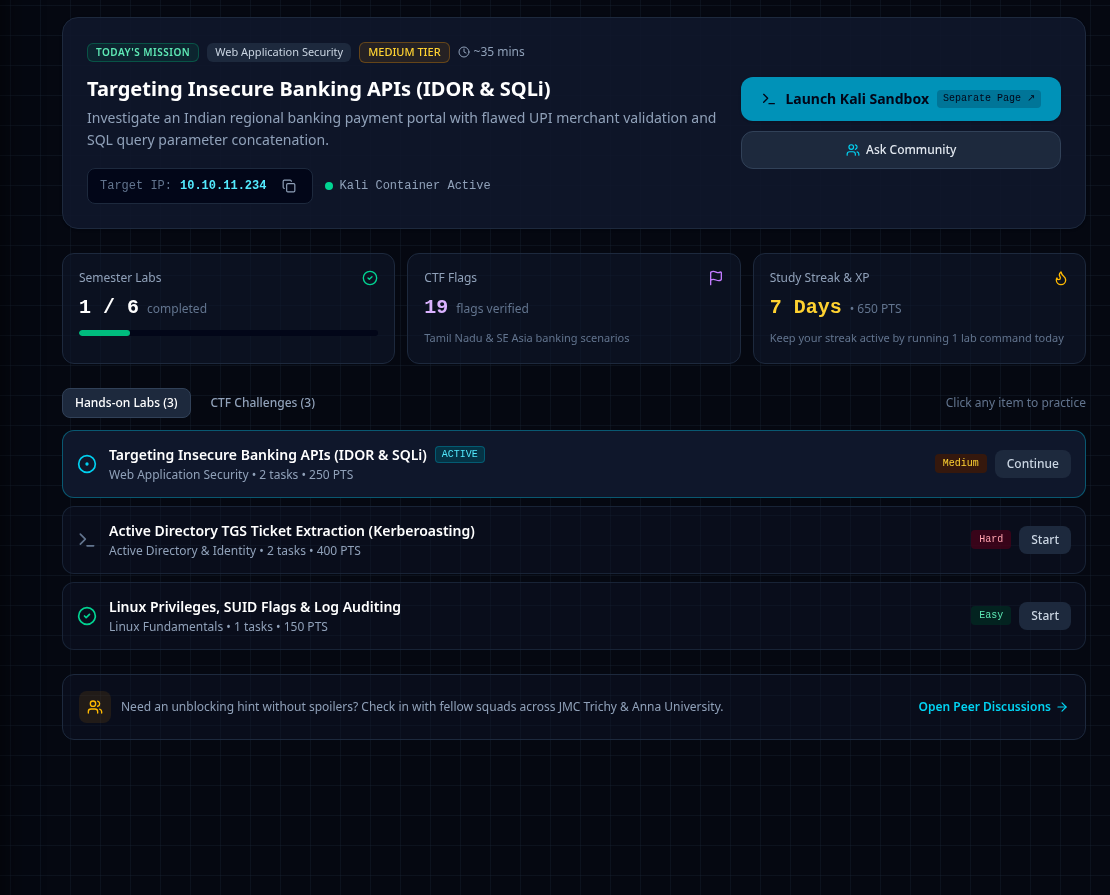Click the Easy difficulty badge
Image resolution: width=1110 pixels, height=895 pixels.
tap(990, 615)
